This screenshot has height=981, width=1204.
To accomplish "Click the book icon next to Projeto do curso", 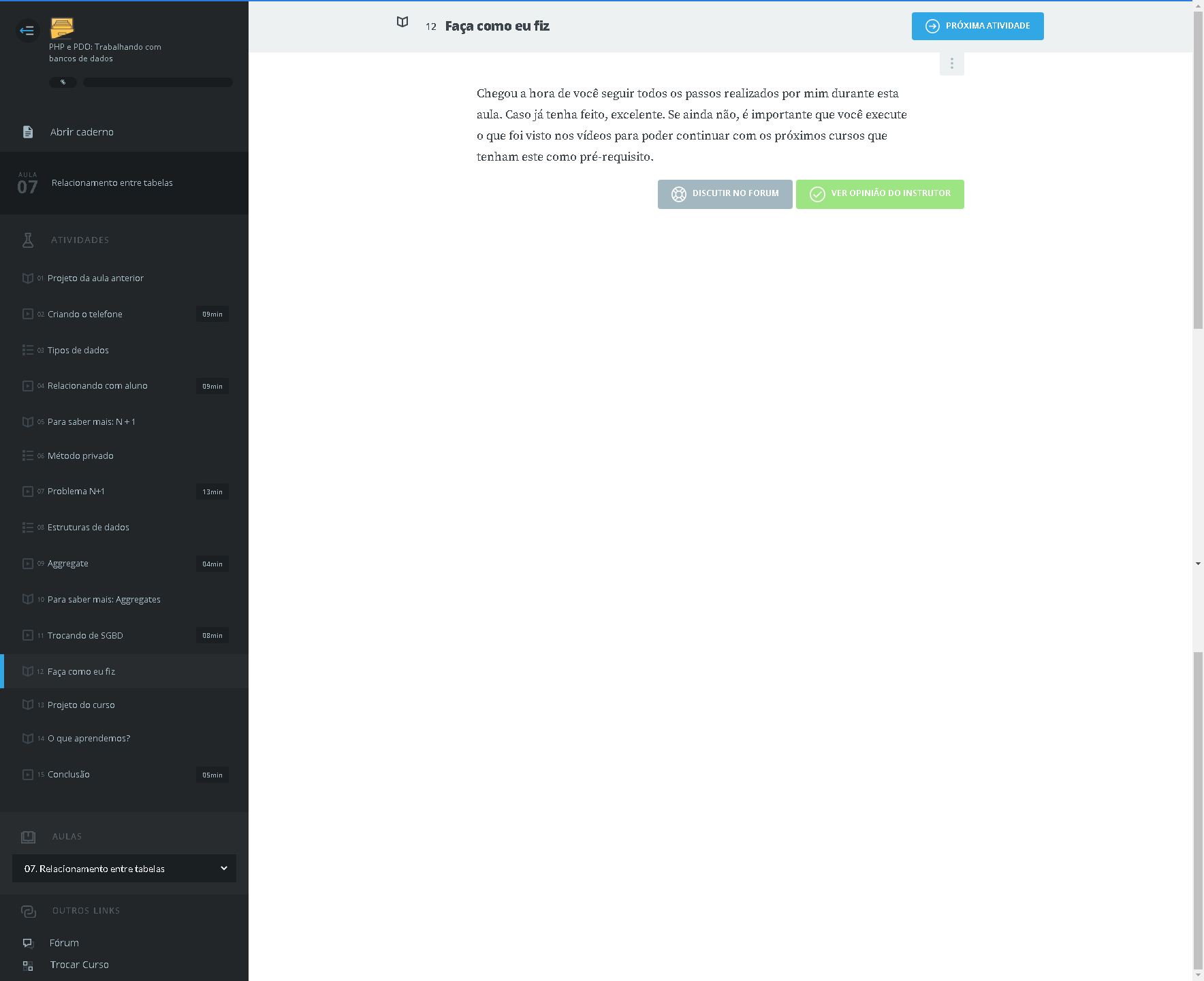I will [28, 705].
